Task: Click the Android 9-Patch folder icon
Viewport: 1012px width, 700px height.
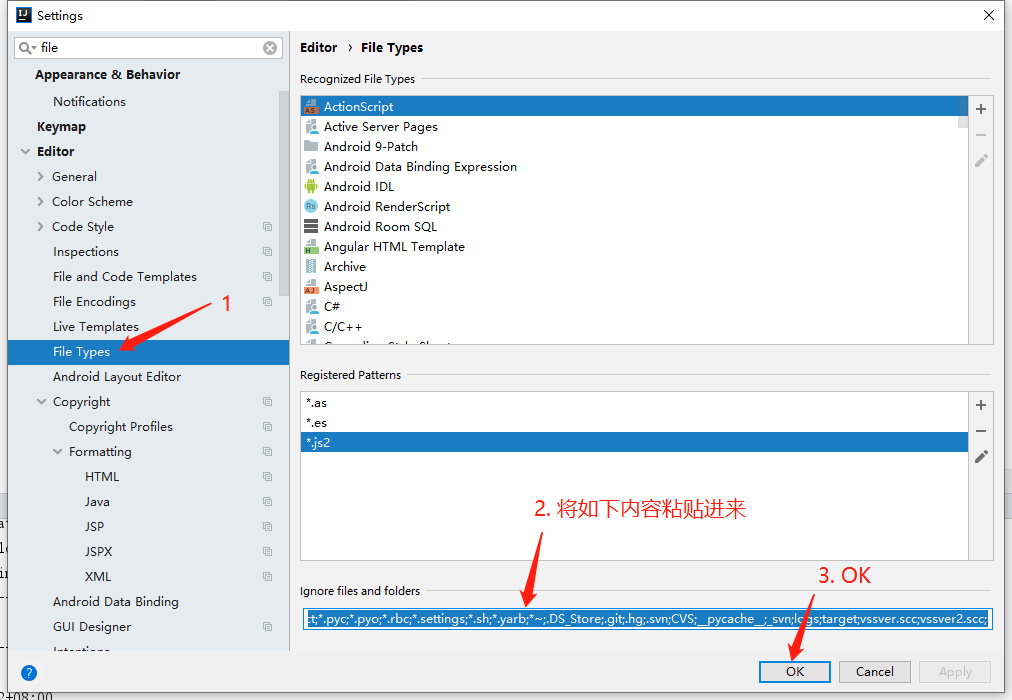Action: click(311, 146)
